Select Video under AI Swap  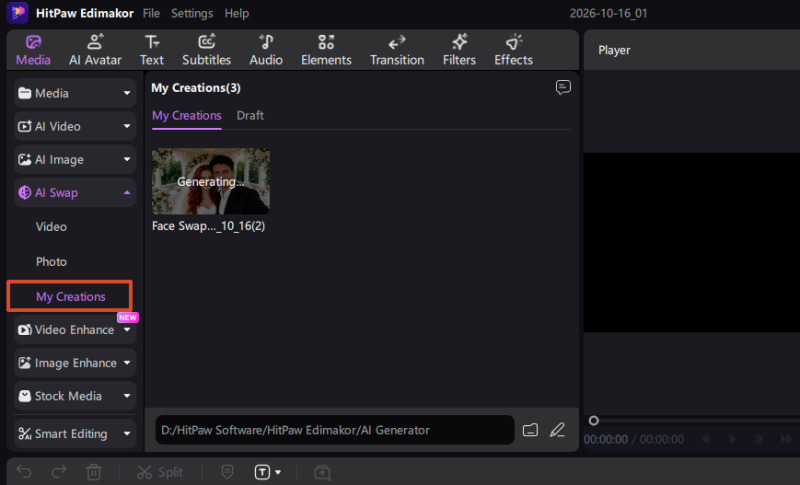[51, 227]
